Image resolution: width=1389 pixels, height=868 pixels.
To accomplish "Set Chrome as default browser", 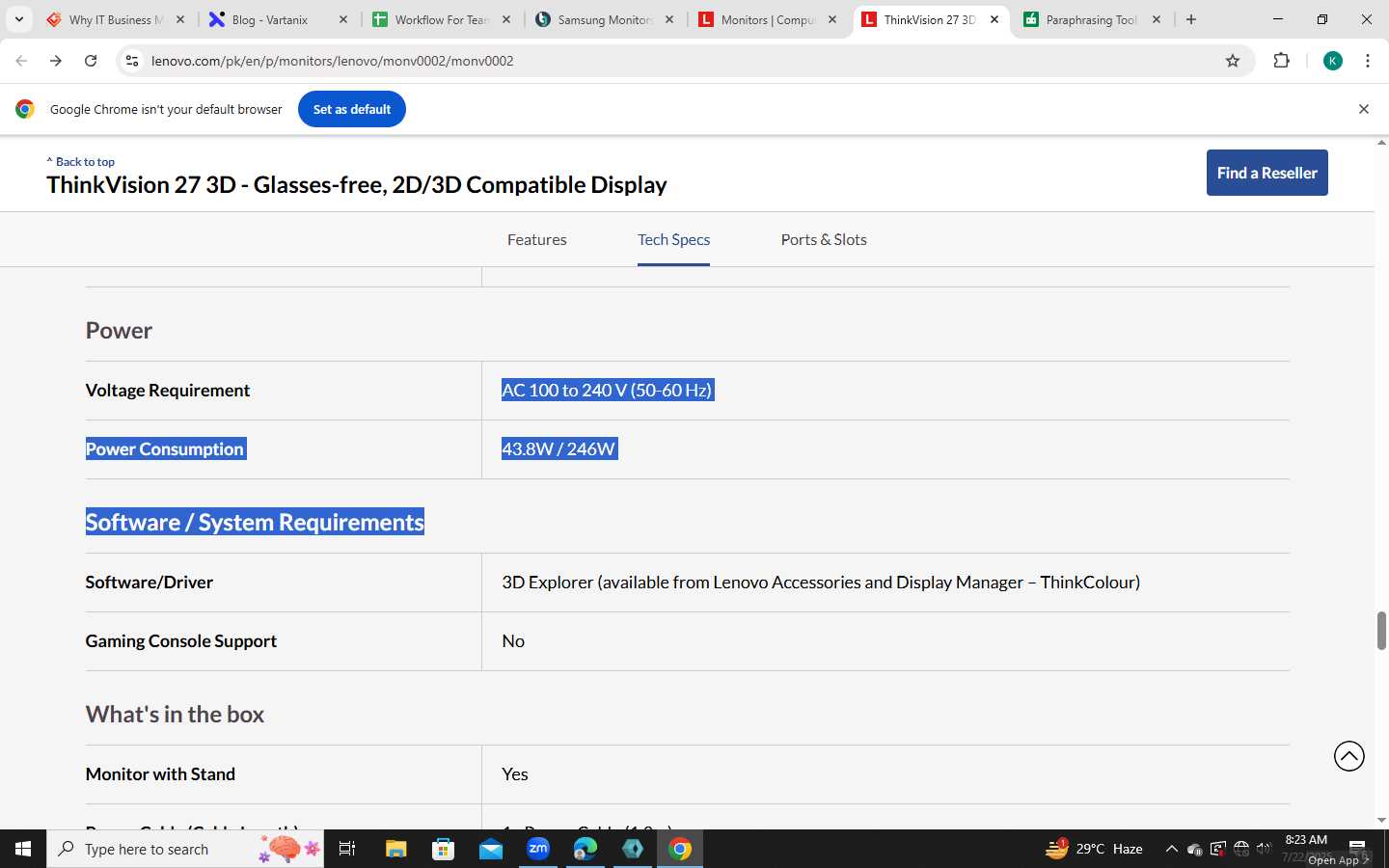I will coord(352,109).
